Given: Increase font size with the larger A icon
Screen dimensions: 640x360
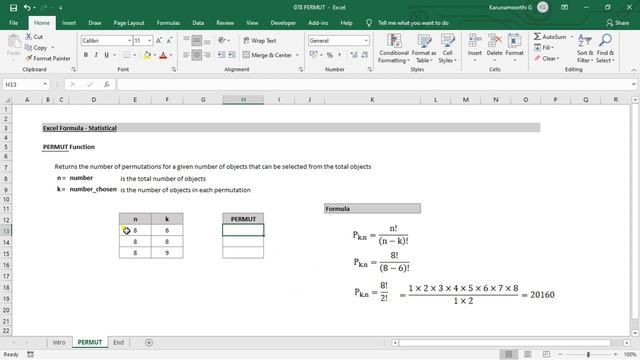Looking at the screenshot, I should [x=159, y=40].
